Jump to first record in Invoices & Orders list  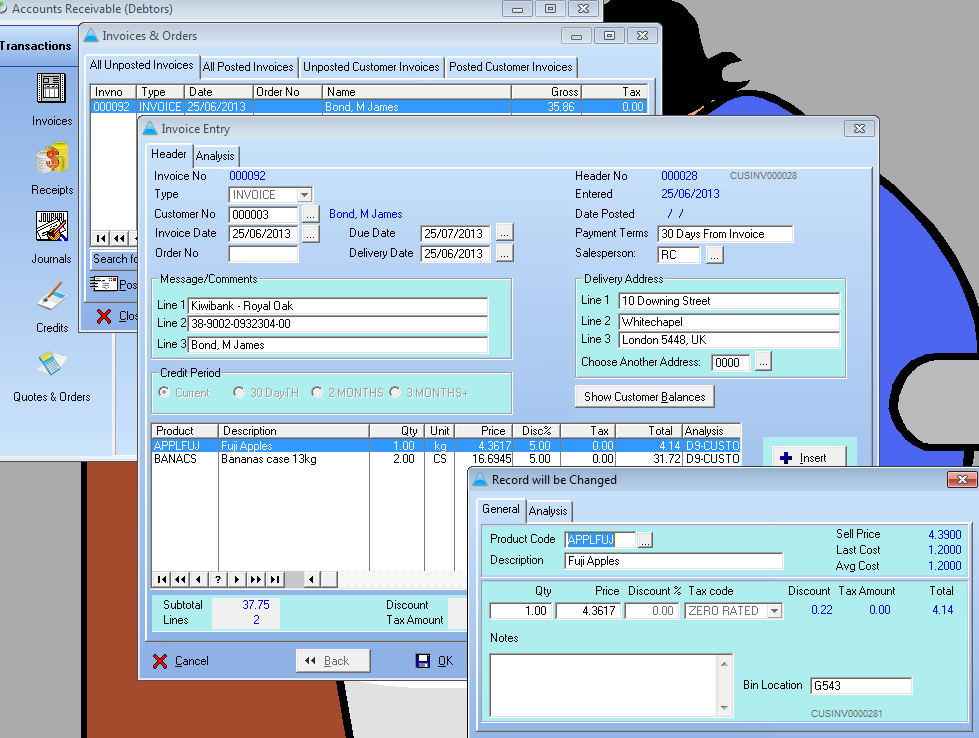101,239
